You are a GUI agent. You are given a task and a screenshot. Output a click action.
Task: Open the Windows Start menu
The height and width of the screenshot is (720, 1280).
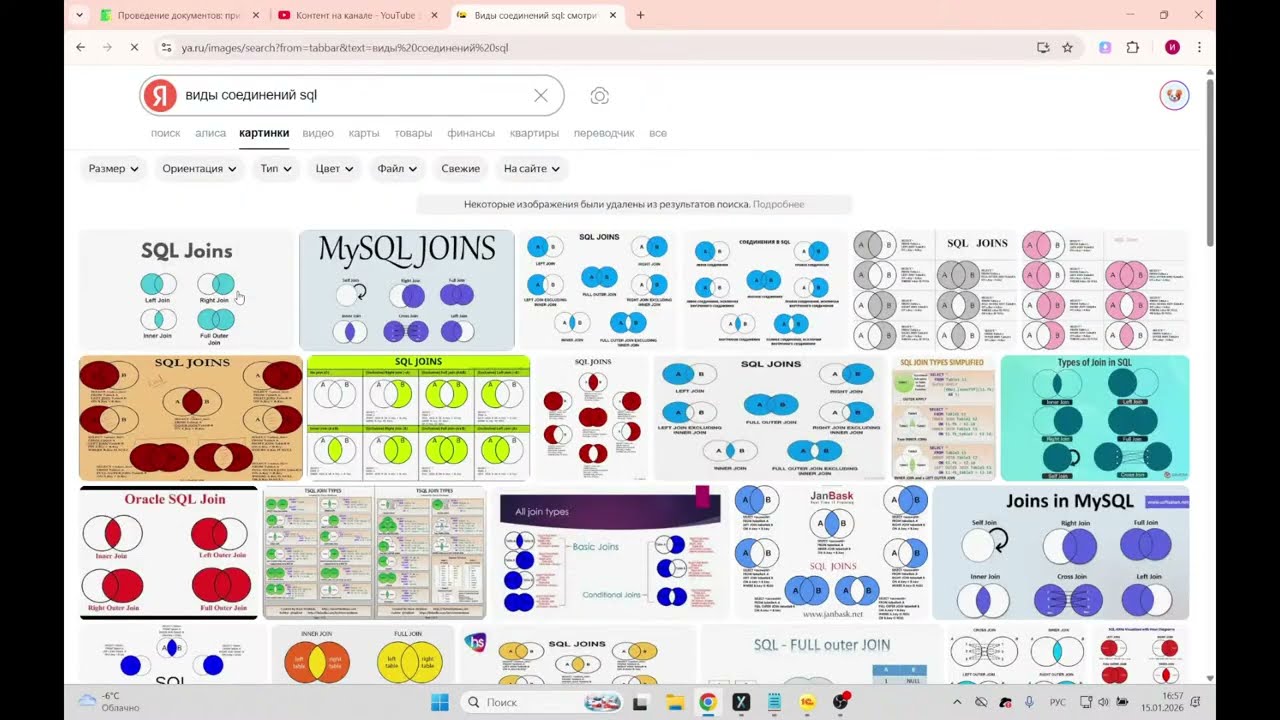point(440,702)
